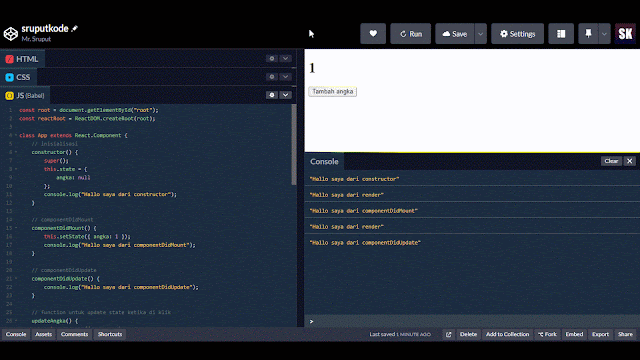
Task: Click the JS editor vertical scrollbar
Action: (294, 144)
